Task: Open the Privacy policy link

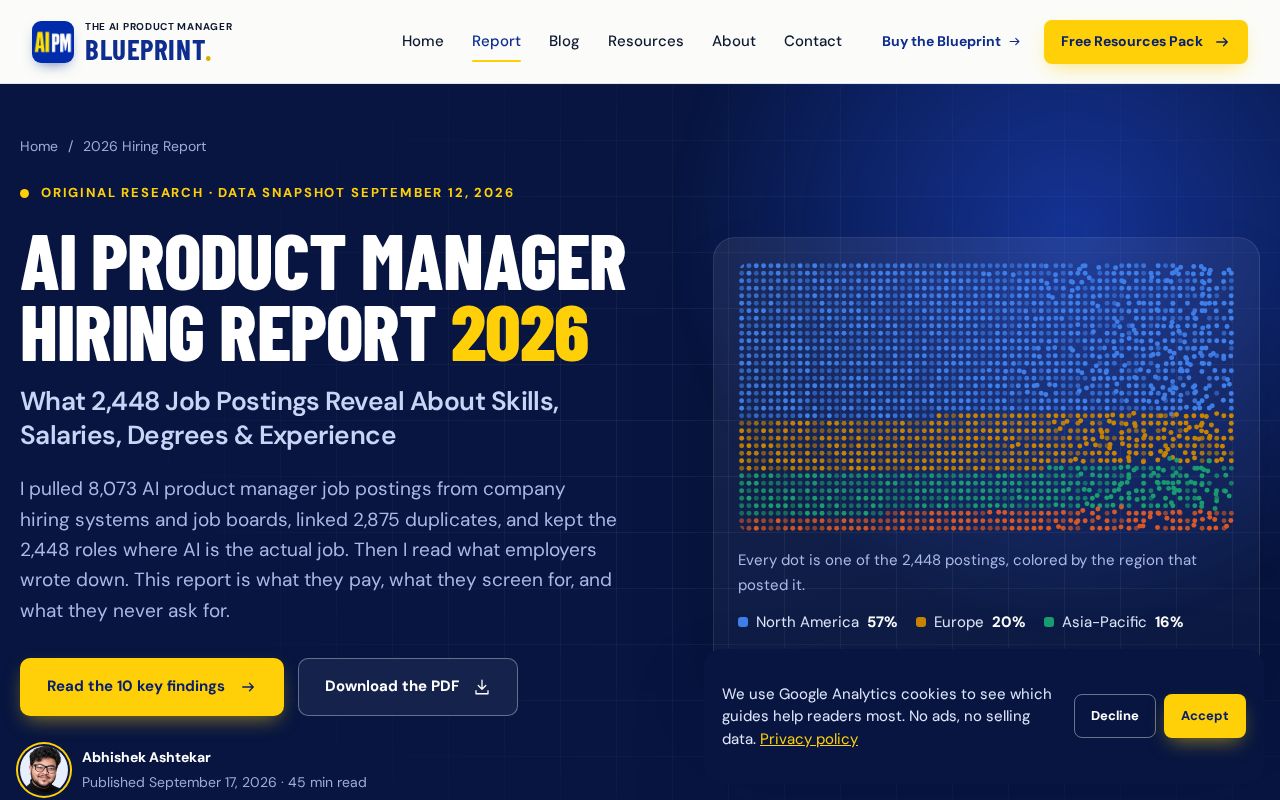Action: (x=809, y=739)
